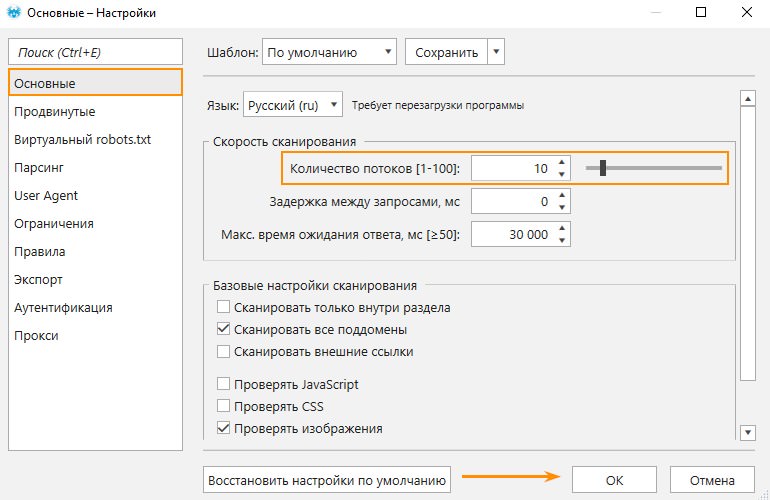This screenshot has height=500, width=770.
Task: Click the thread count slider handle
Action: (x=603, y=168)
